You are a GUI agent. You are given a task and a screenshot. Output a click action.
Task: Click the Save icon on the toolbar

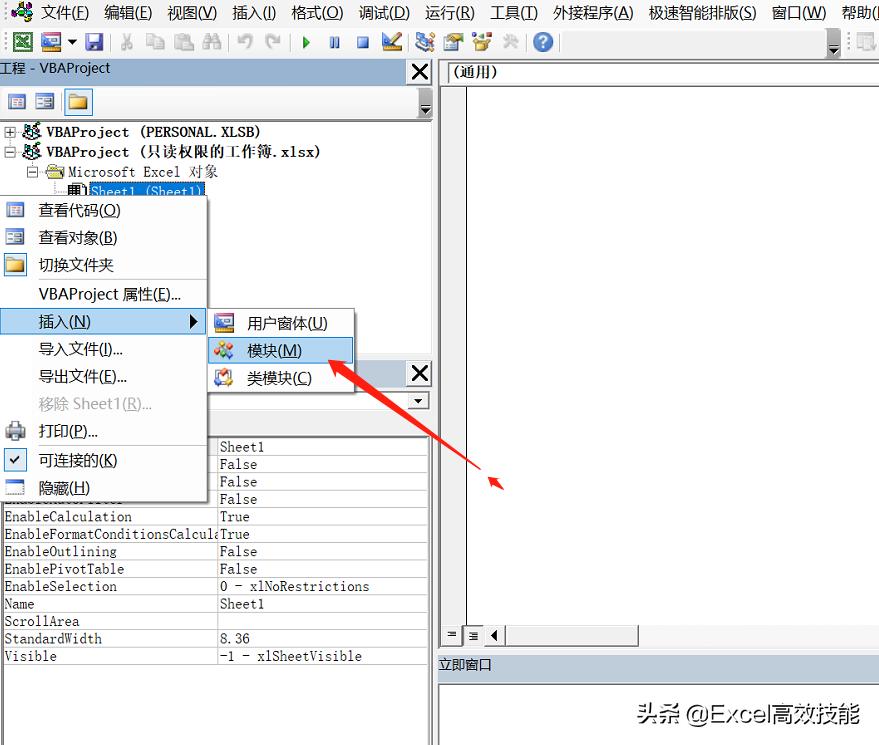[94, 42]
